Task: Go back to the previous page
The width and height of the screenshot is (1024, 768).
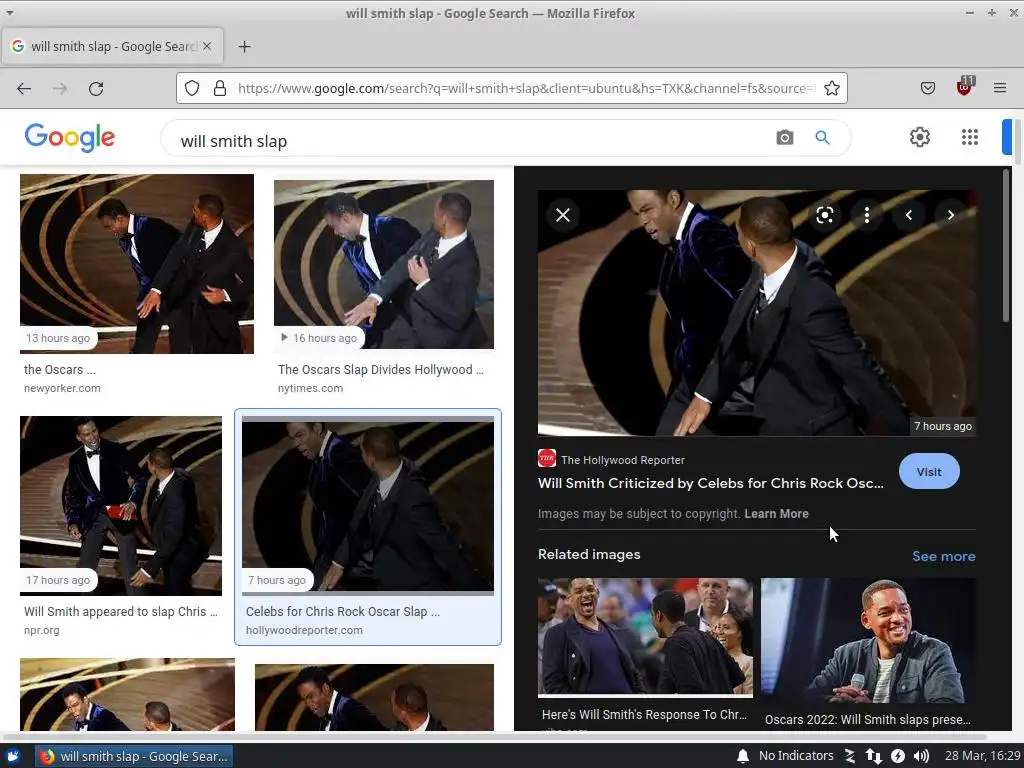Action: coord(24,88)
